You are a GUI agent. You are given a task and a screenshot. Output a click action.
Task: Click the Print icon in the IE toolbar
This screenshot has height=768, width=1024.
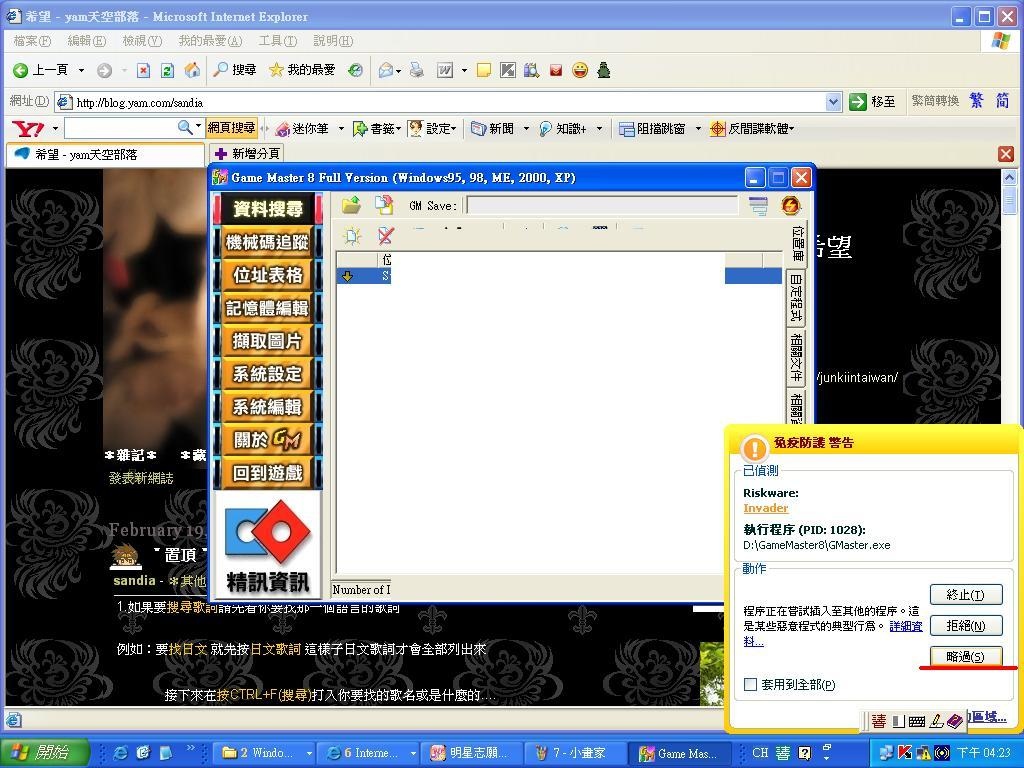point(417,70)
